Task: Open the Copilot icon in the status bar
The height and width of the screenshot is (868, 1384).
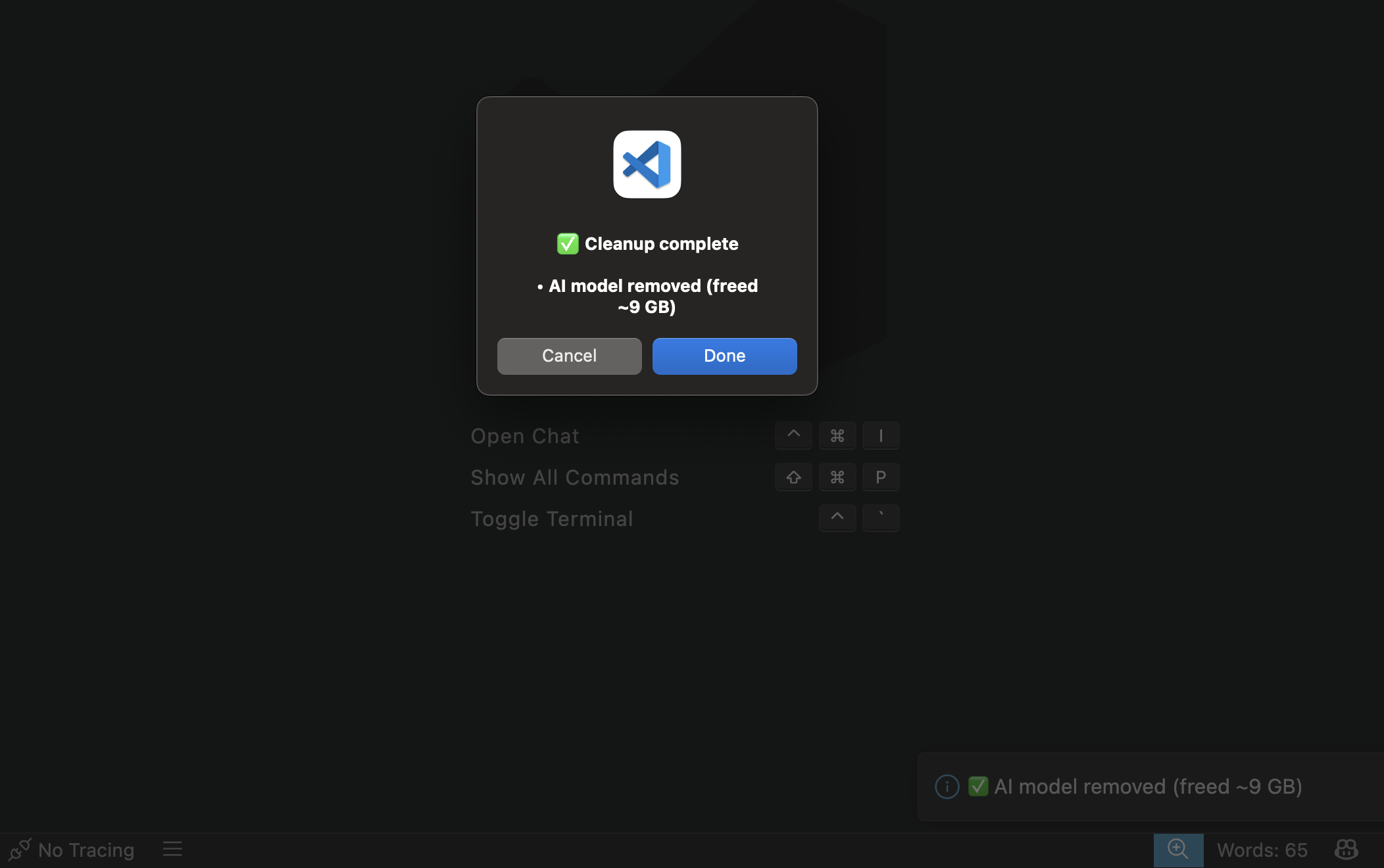Action: [x=1346, y=850]
